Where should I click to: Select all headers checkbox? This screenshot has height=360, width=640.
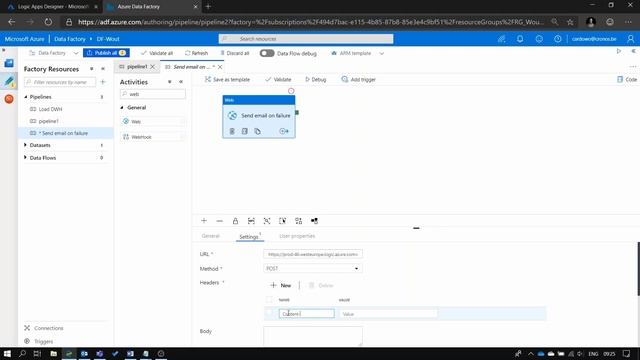269,300
